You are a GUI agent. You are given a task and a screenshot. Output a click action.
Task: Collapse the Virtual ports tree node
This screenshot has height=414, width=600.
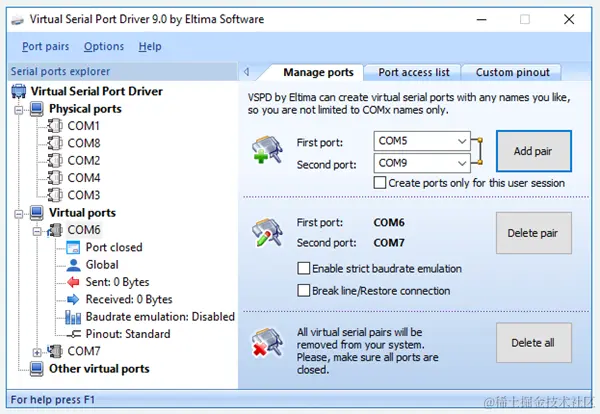click(x=18, y=214)
